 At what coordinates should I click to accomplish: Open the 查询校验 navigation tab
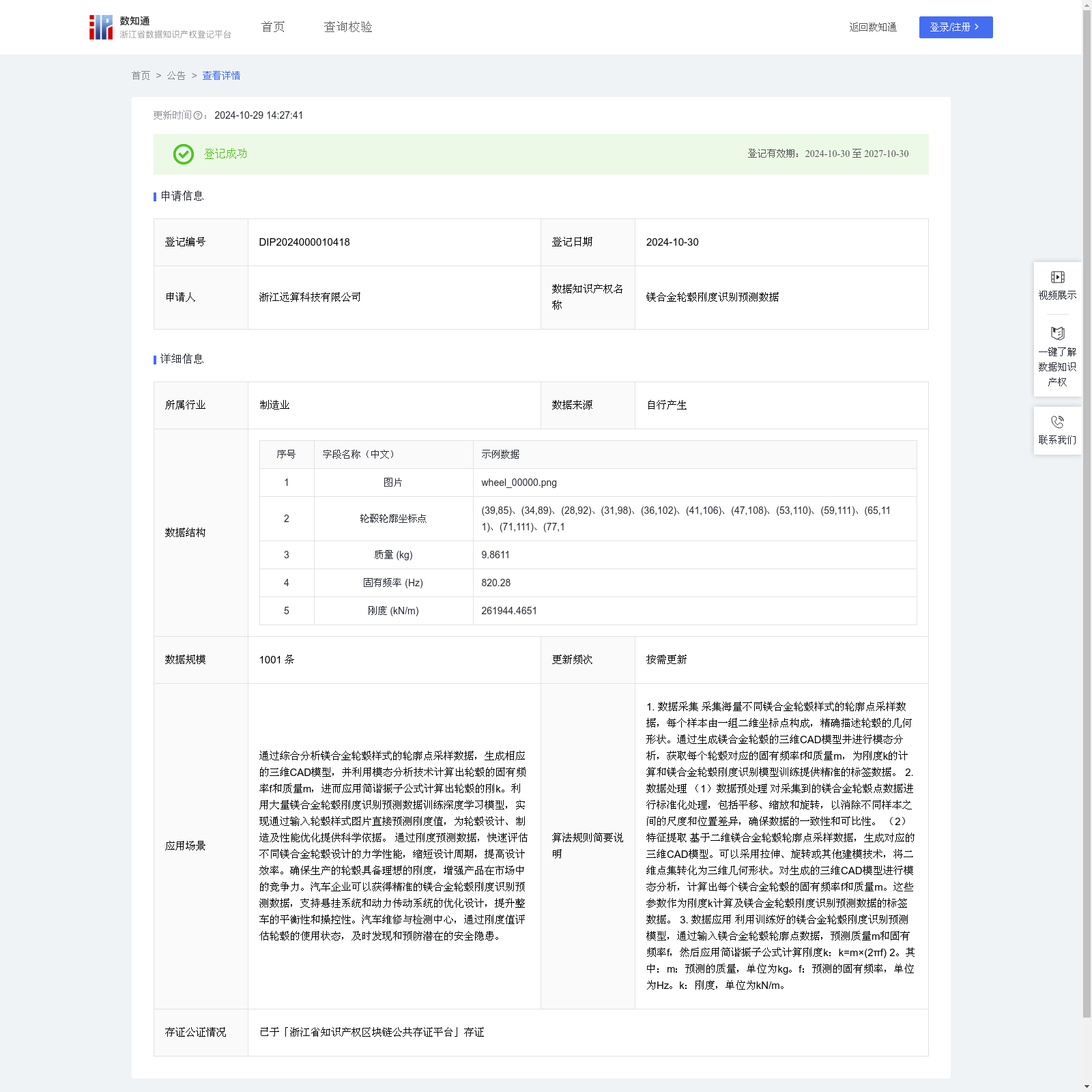[x=348, y=27]
